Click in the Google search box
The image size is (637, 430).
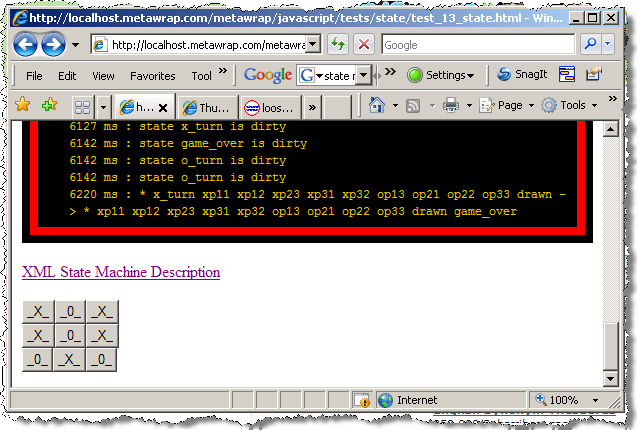[x=477, y=45]
